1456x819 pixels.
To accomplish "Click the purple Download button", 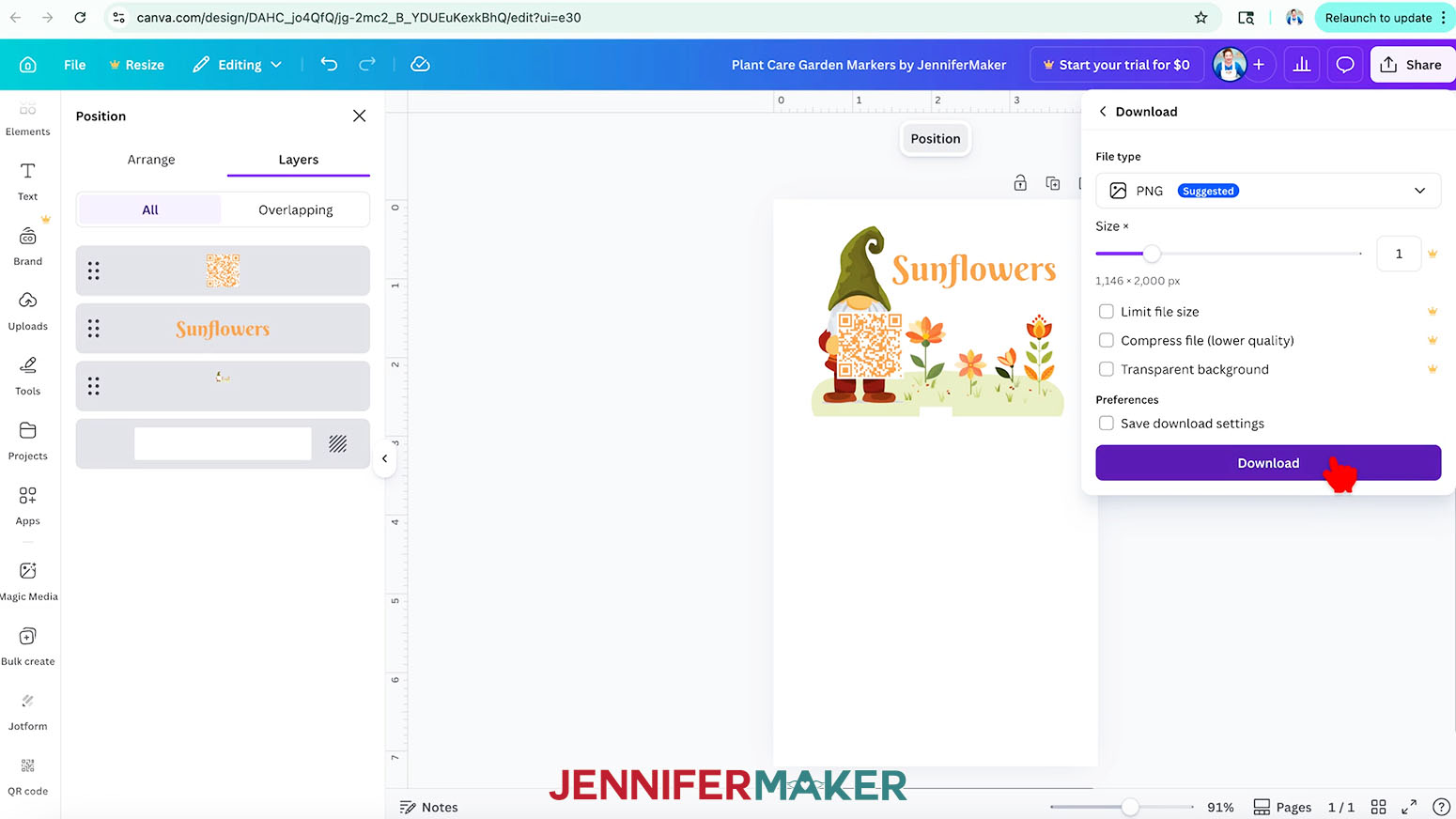I will [x=1268, y=463].
